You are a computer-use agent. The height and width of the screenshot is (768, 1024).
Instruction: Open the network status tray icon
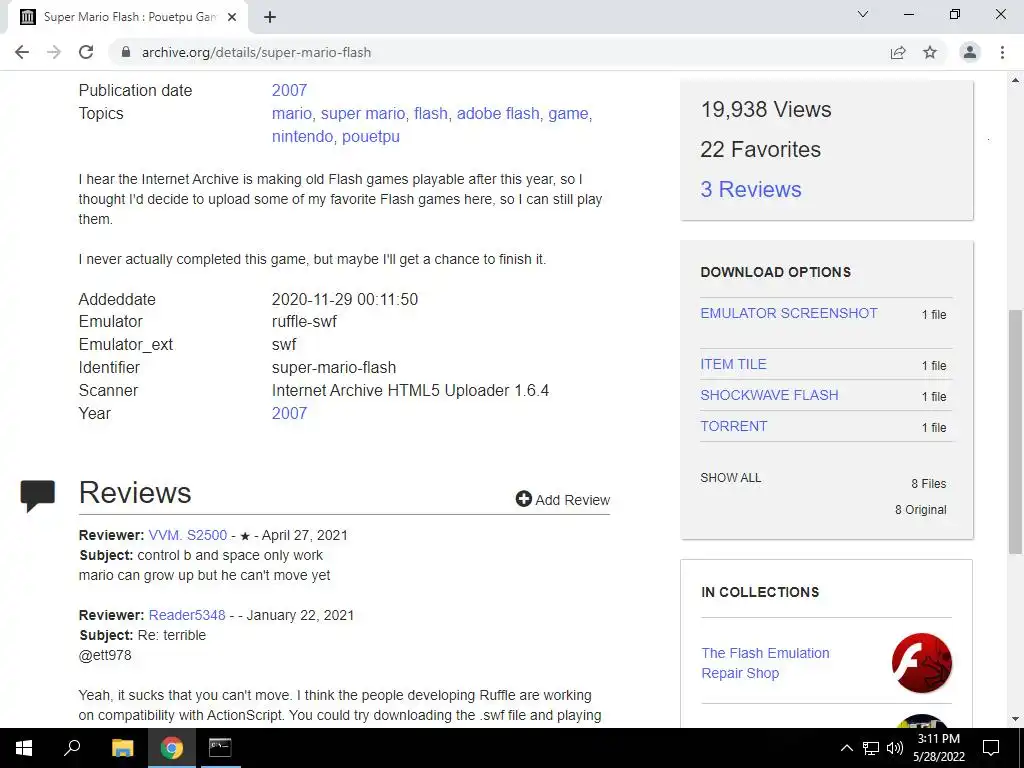[x=871, y=748]
